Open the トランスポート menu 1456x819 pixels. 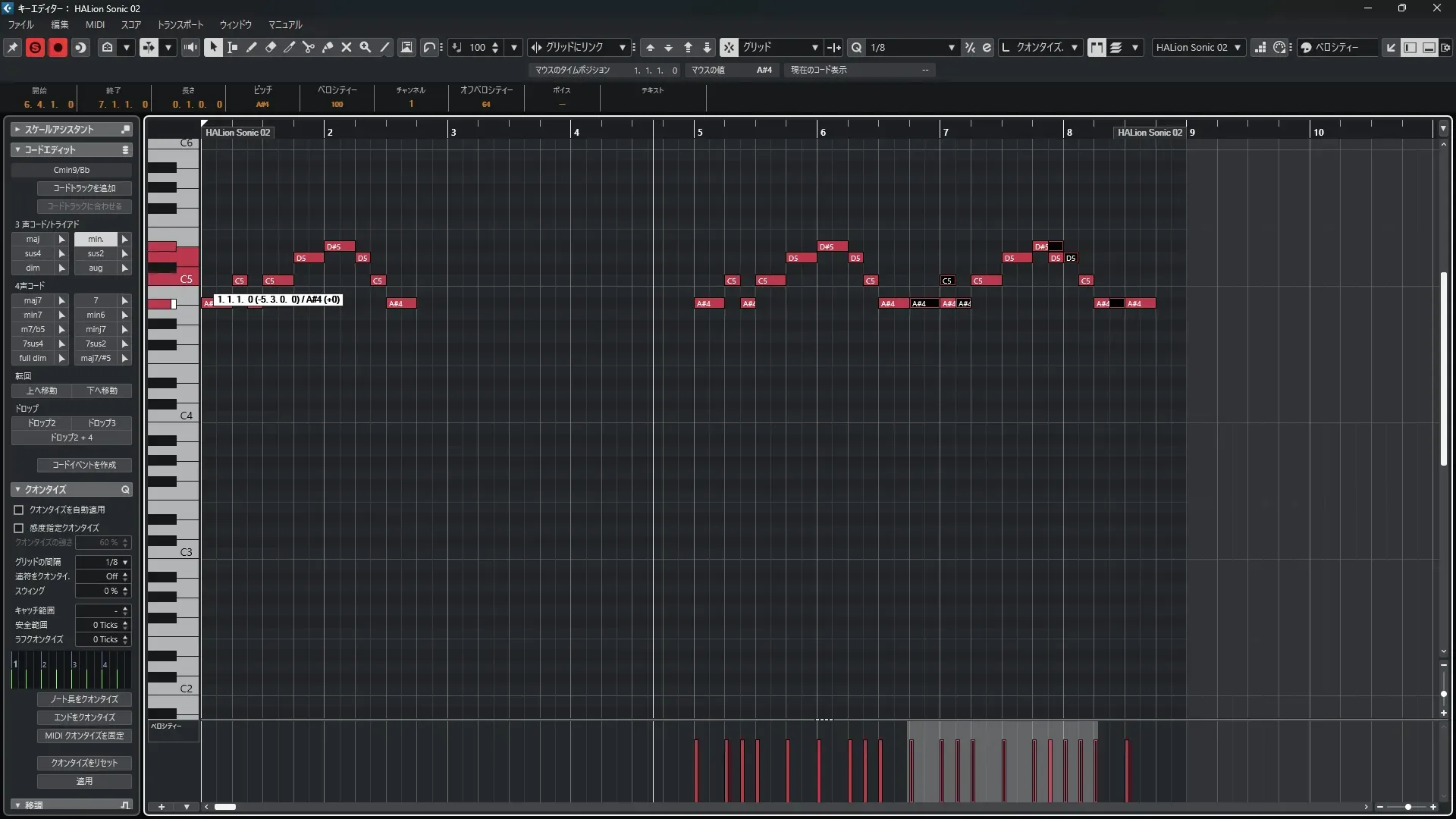click(x=180, y=24)
